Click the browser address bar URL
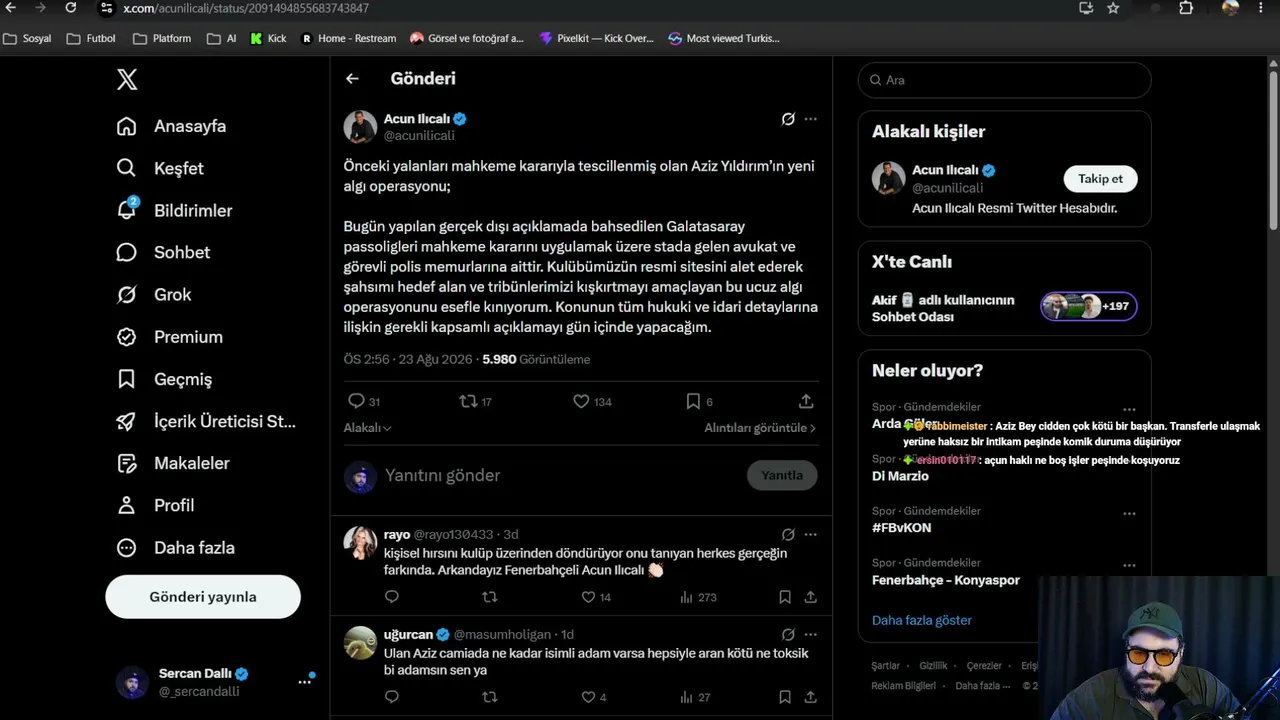1280x720 pixels. pyautogui.click(x=246, y=8)
